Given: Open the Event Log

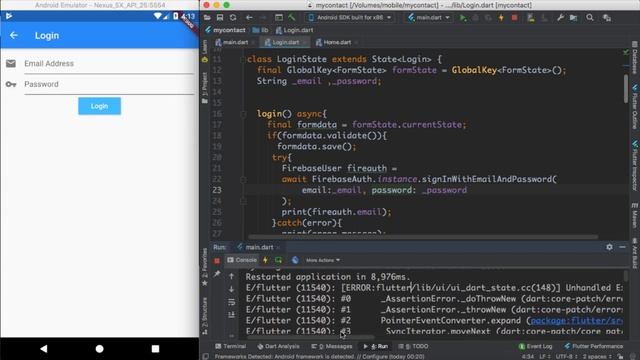Looking at the screenshot, I should 535,346.
